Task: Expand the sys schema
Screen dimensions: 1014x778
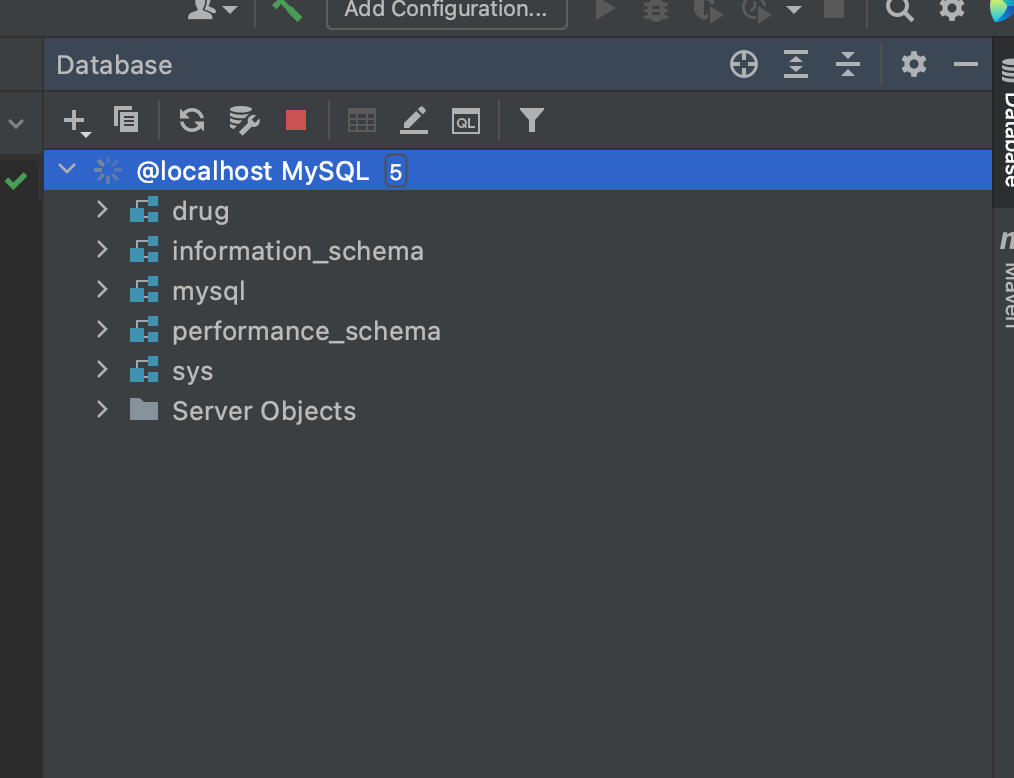Action: (x=102, y=369)
